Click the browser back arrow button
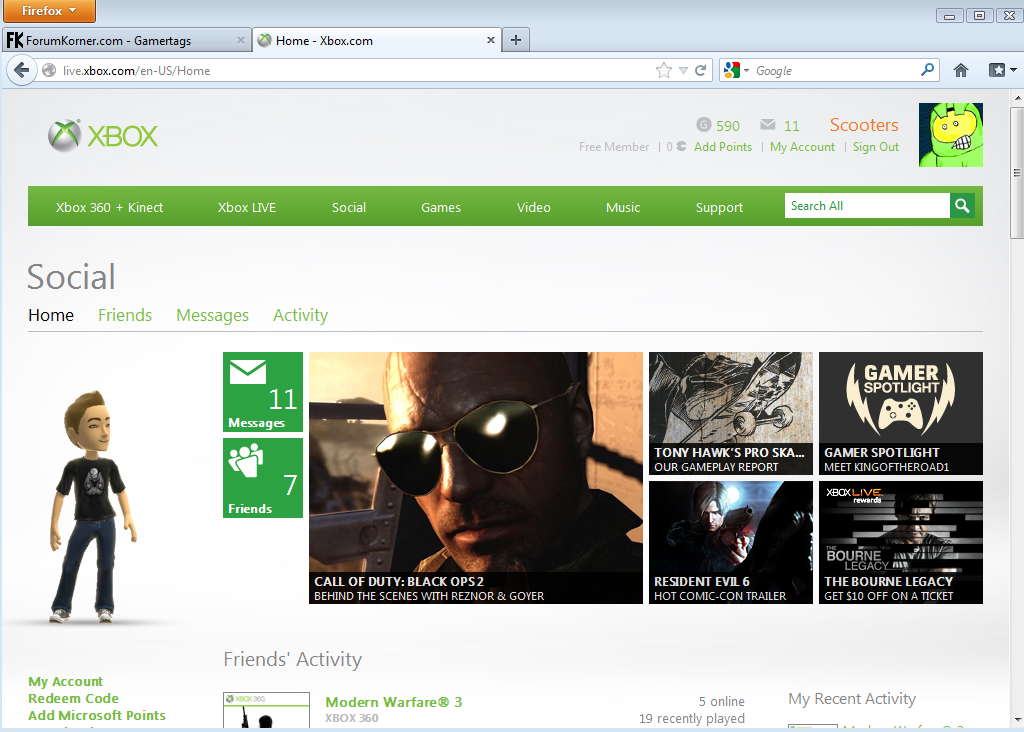1024x732 pixels. (x=21, y=71)
